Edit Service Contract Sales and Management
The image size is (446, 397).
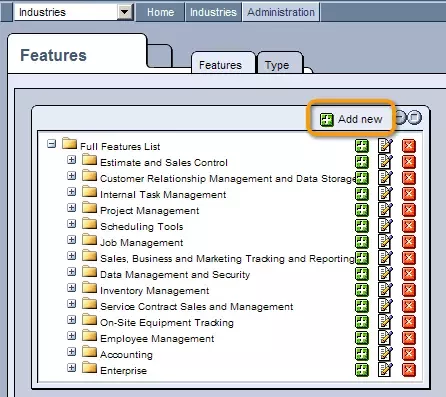[x=385, y=306]
